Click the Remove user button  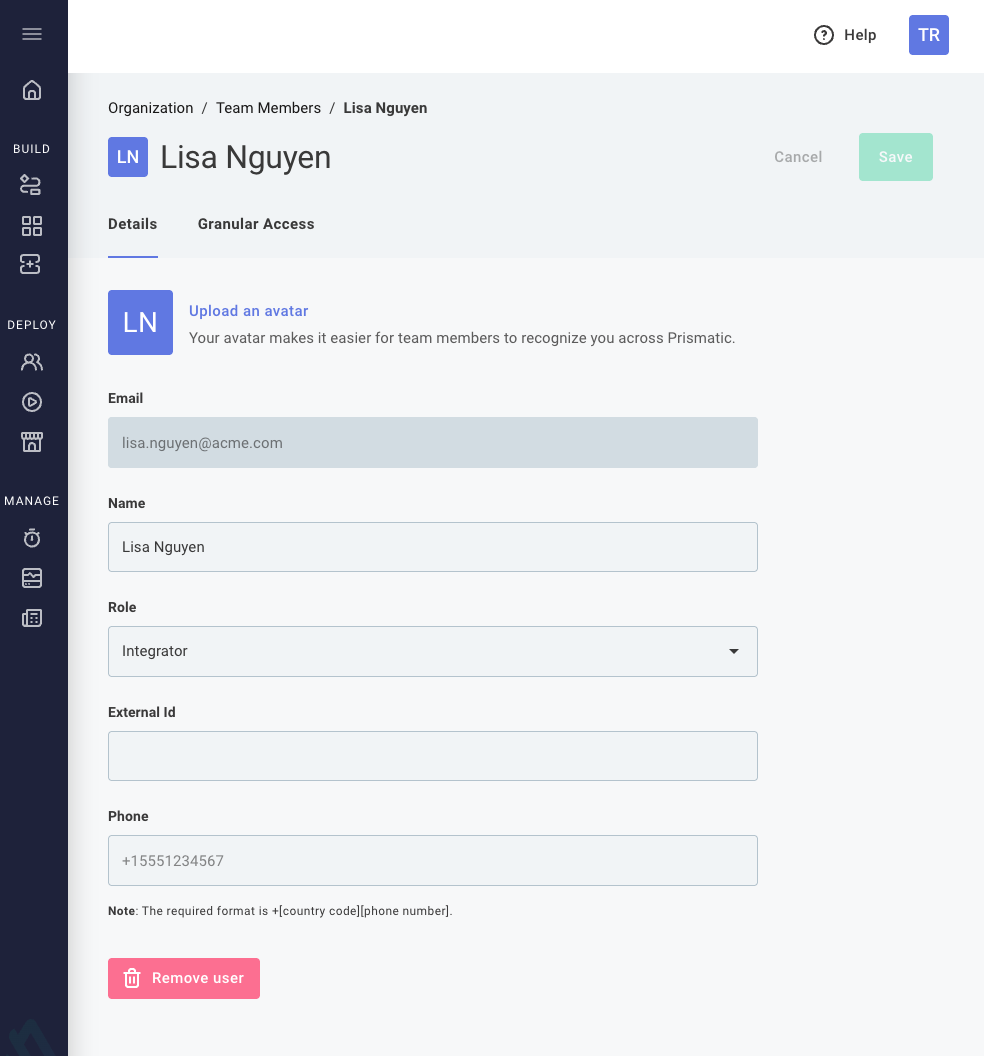coord(183,978)
